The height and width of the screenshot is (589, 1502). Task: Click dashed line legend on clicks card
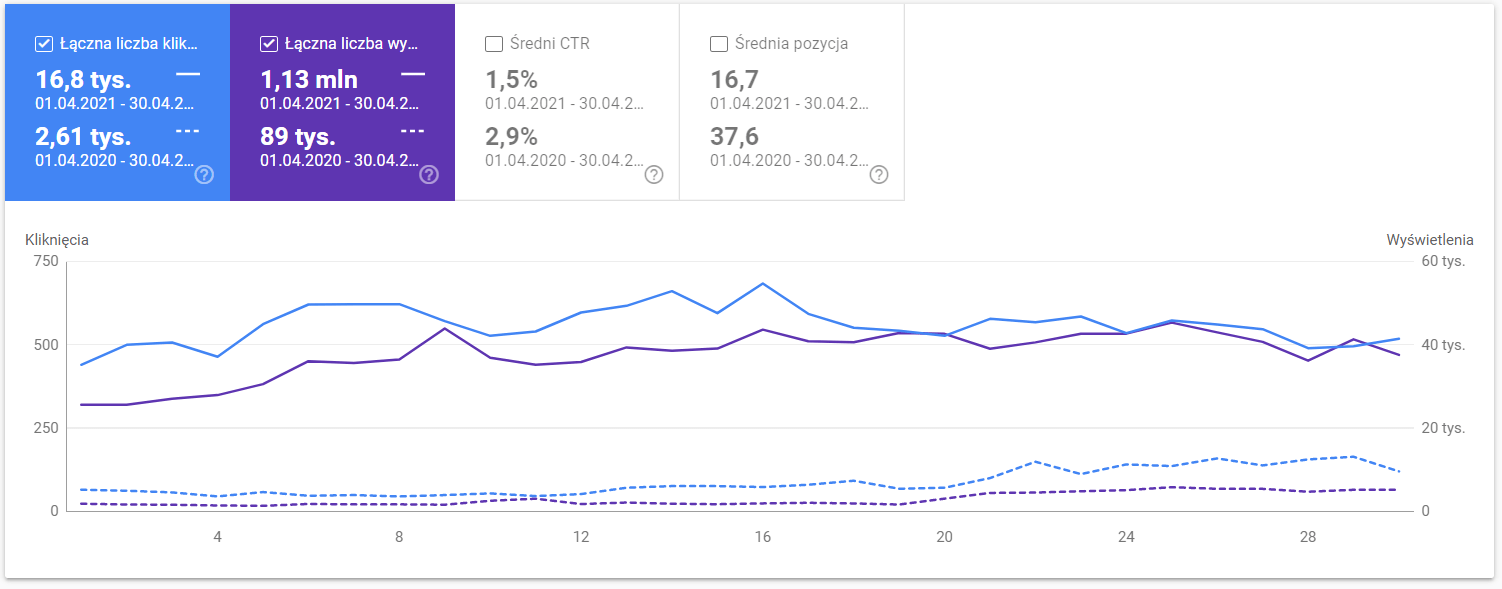[x=188, y=131]
